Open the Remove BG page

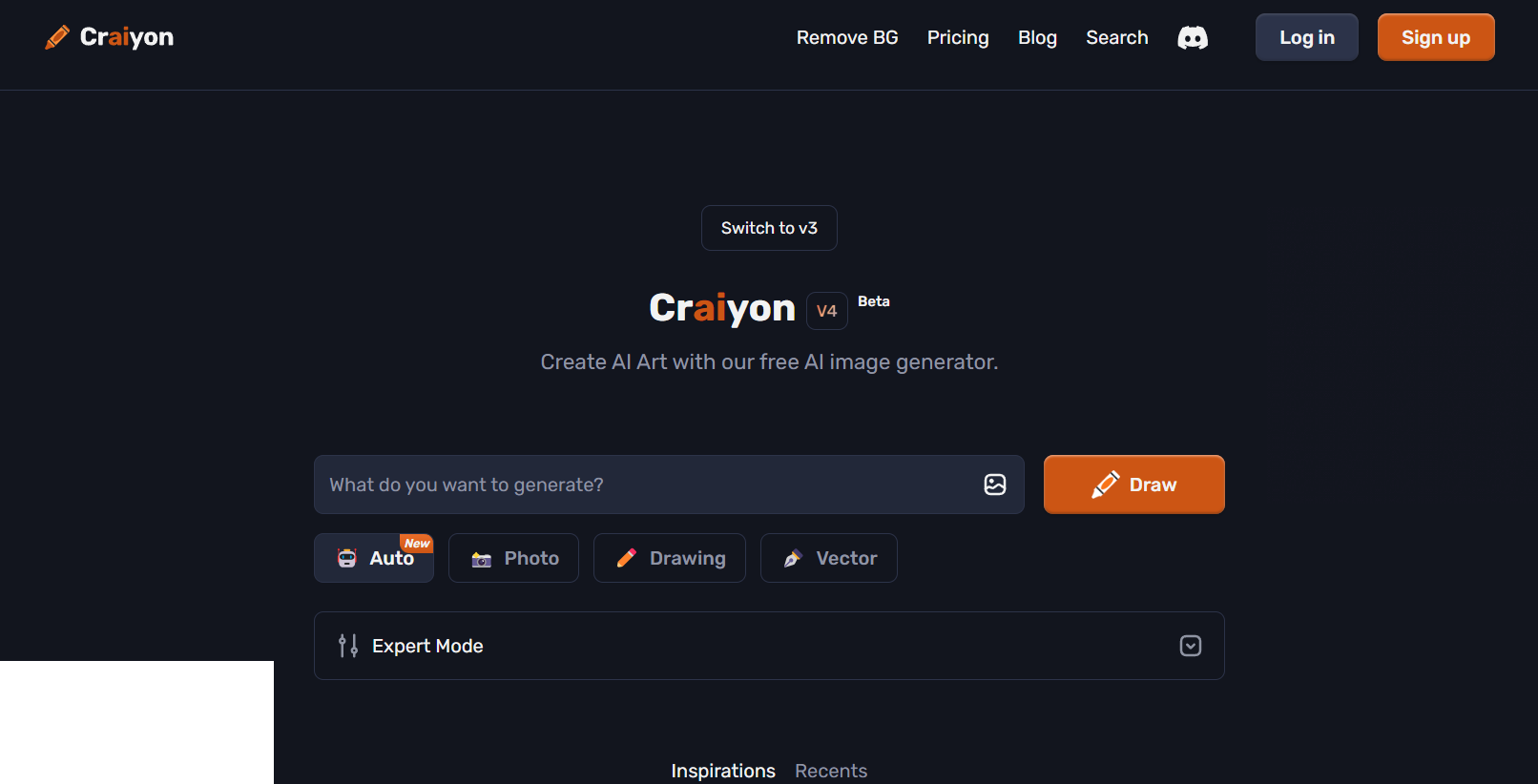click(x=847, y=37)
